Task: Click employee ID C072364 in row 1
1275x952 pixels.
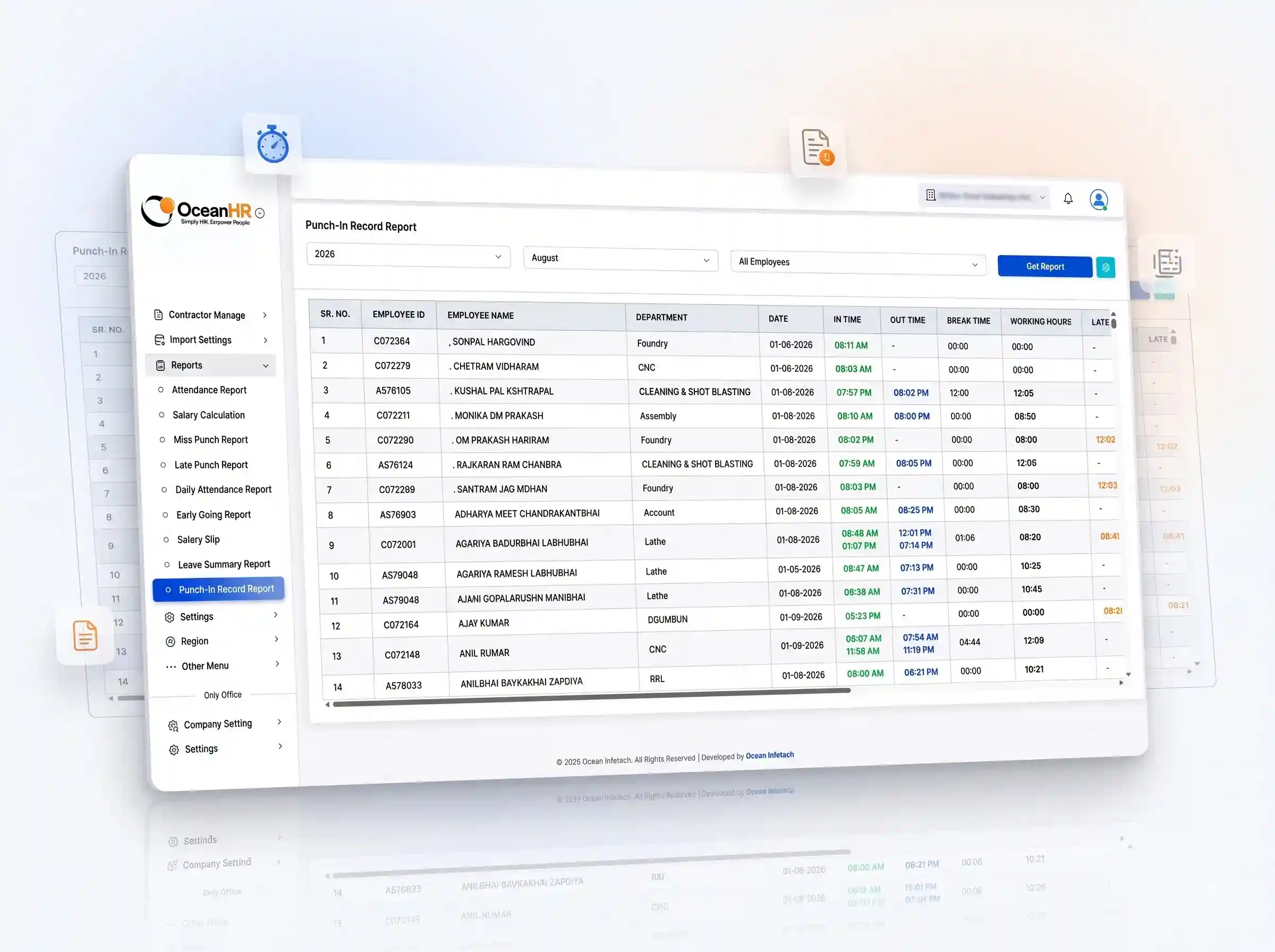Action: point(392,341)
